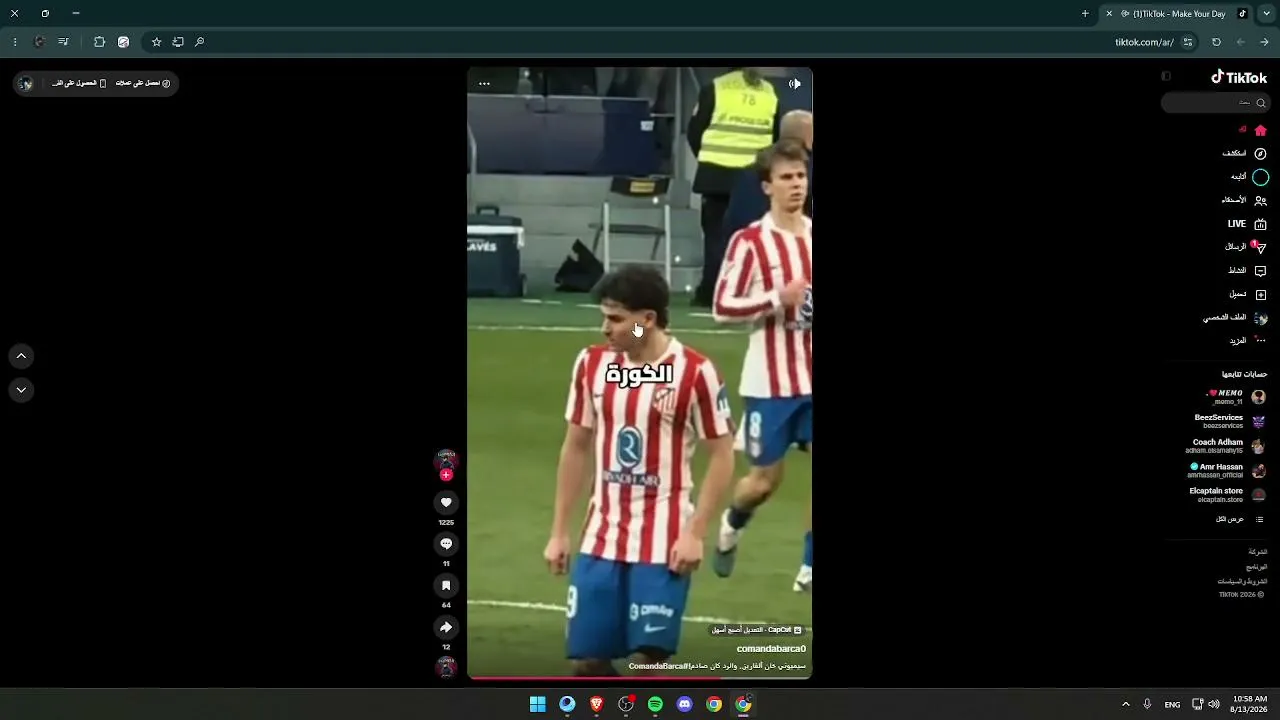This screenshot has width=1280, height=720.
Task: Open the For You home icon
Action: pyautogui.click(x=1260, y=130)
